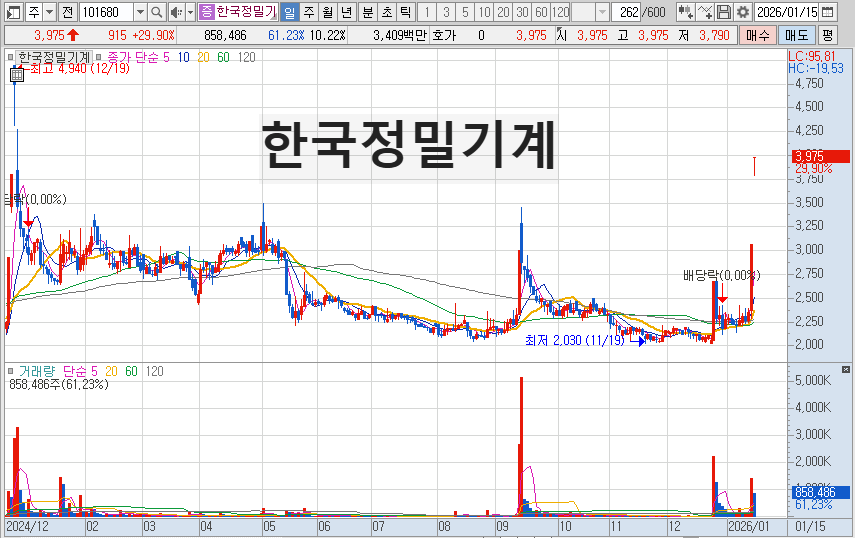This screenshot has width=855, height=538.
Task: Click the +29.90% change value
Action: click(154, 35)
